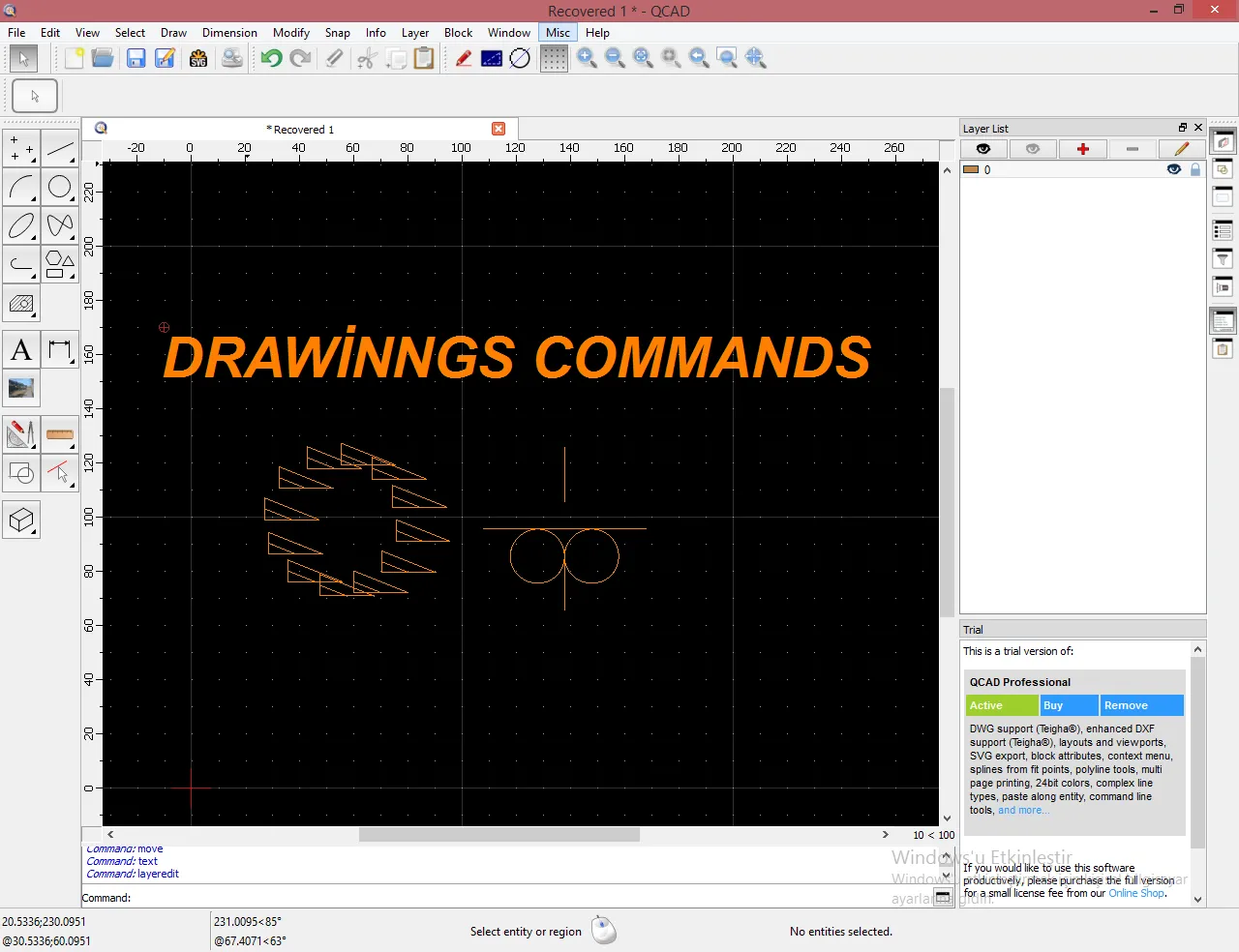Open the polyline drawing tools

click(x=21, y=264)
